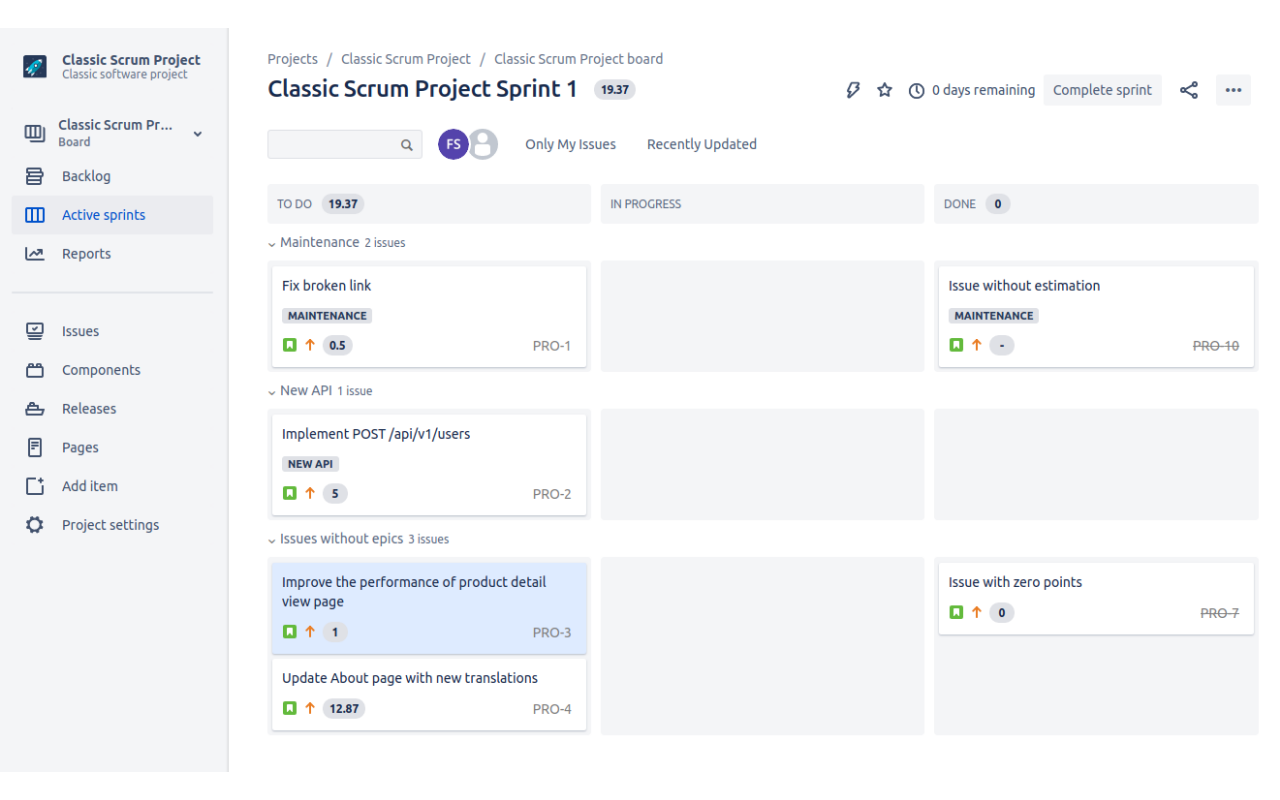Image resolution: width=1280 pixels, height=800 pixels.
Task: Open Components from the sidebar
Action: (101, 369)
